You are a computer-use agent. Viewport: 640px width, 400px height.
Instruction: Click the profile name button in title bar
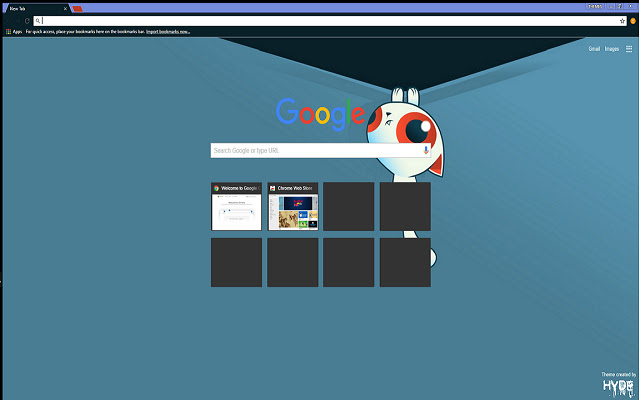[x=595, y=6]
